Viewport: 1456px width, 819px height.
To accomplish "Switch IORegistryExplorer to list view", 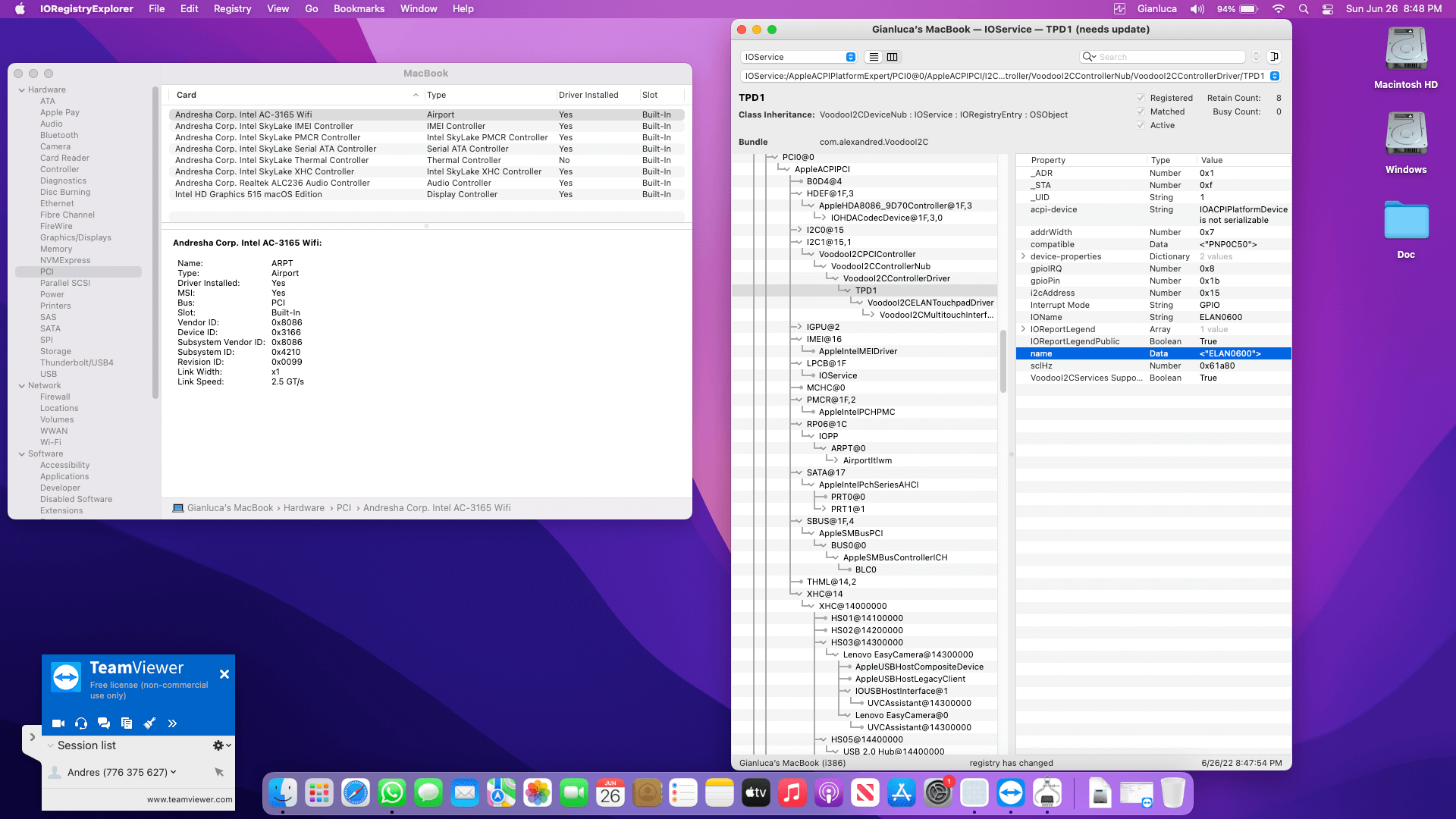I will (x=874, y=57).
